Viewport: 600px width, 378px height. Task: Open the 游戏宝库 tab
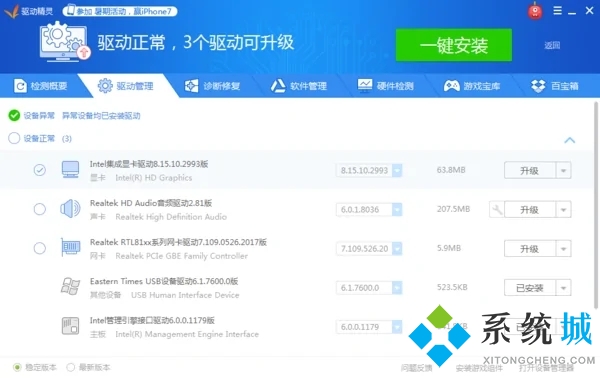tap(472, 86)
